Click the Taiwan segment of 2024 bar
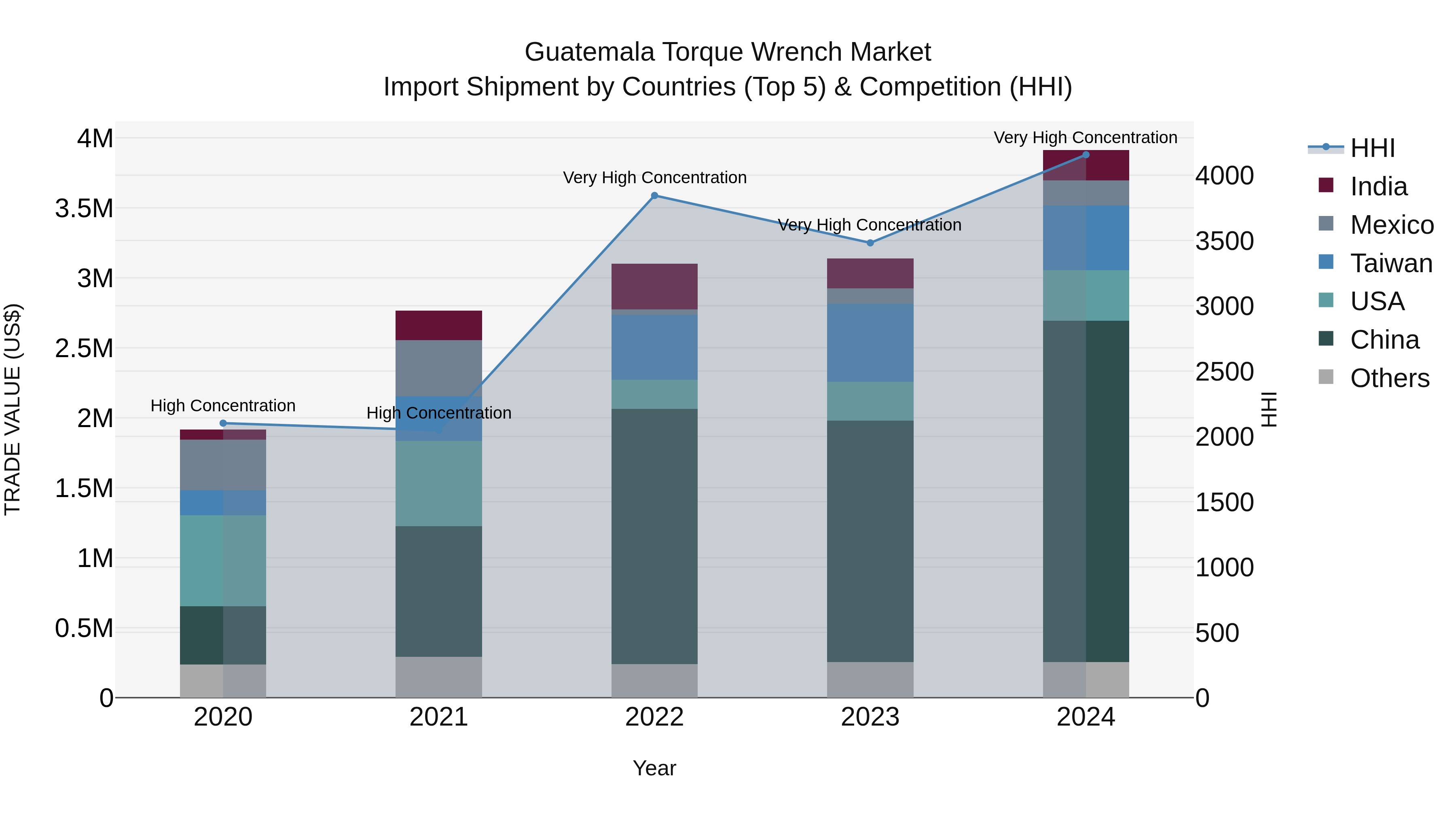 (1086, 238)
